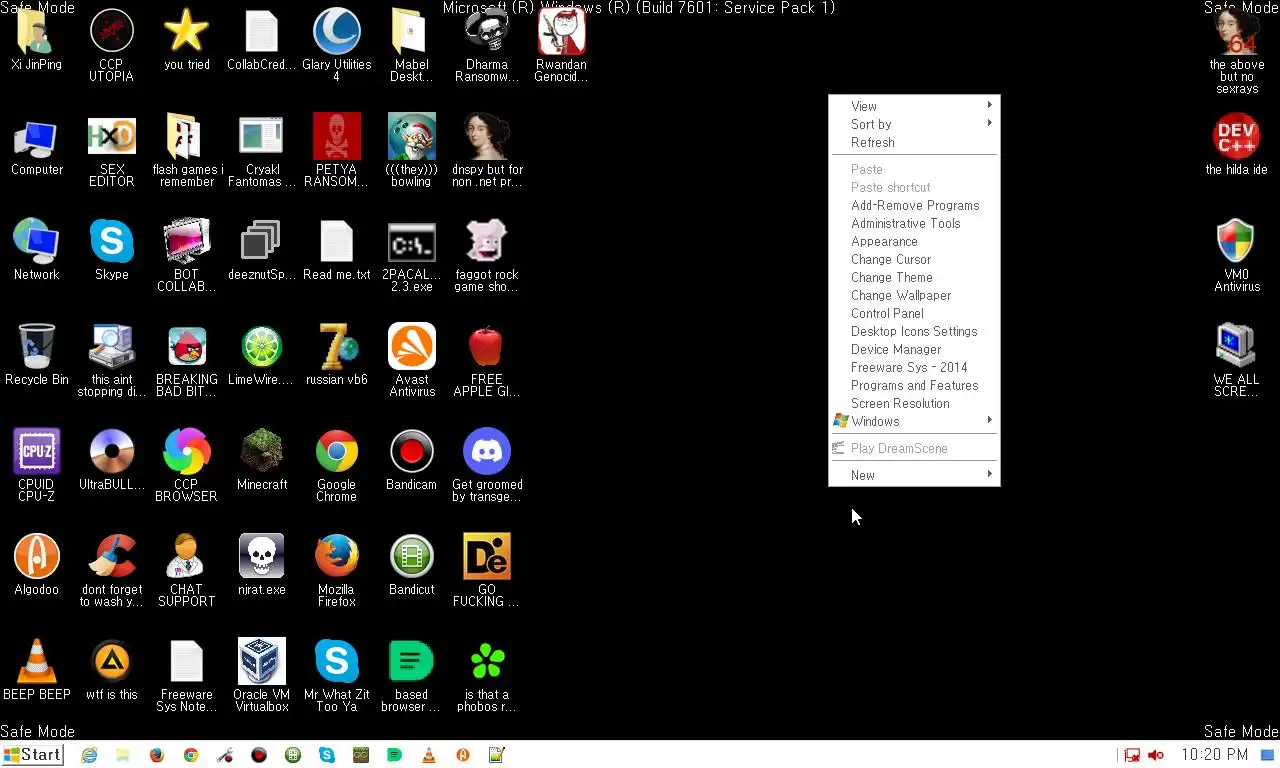Select the CHAT SUPPORT icon
1280x768 pixels.
(x=186, y=570)
